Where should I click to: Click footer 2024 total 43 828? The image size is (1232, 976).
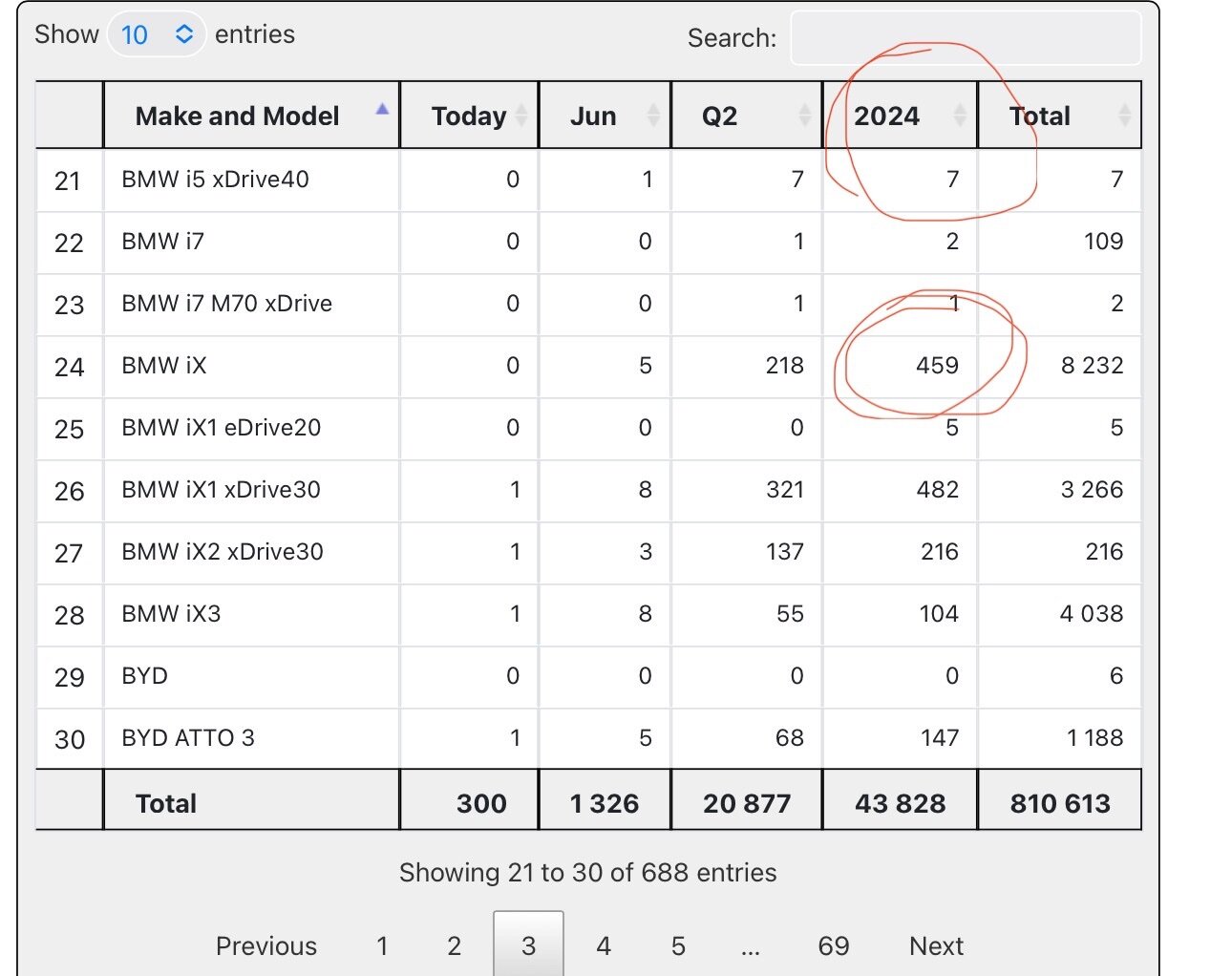pyautogui.click(x=900, y=803)
